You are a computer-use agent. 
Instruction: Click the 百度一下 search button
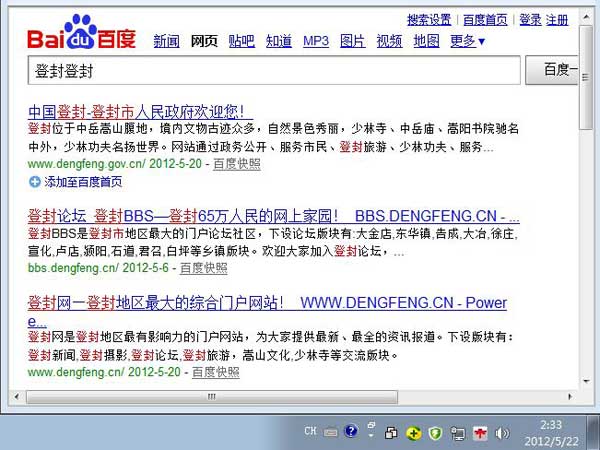click(551, 70)
